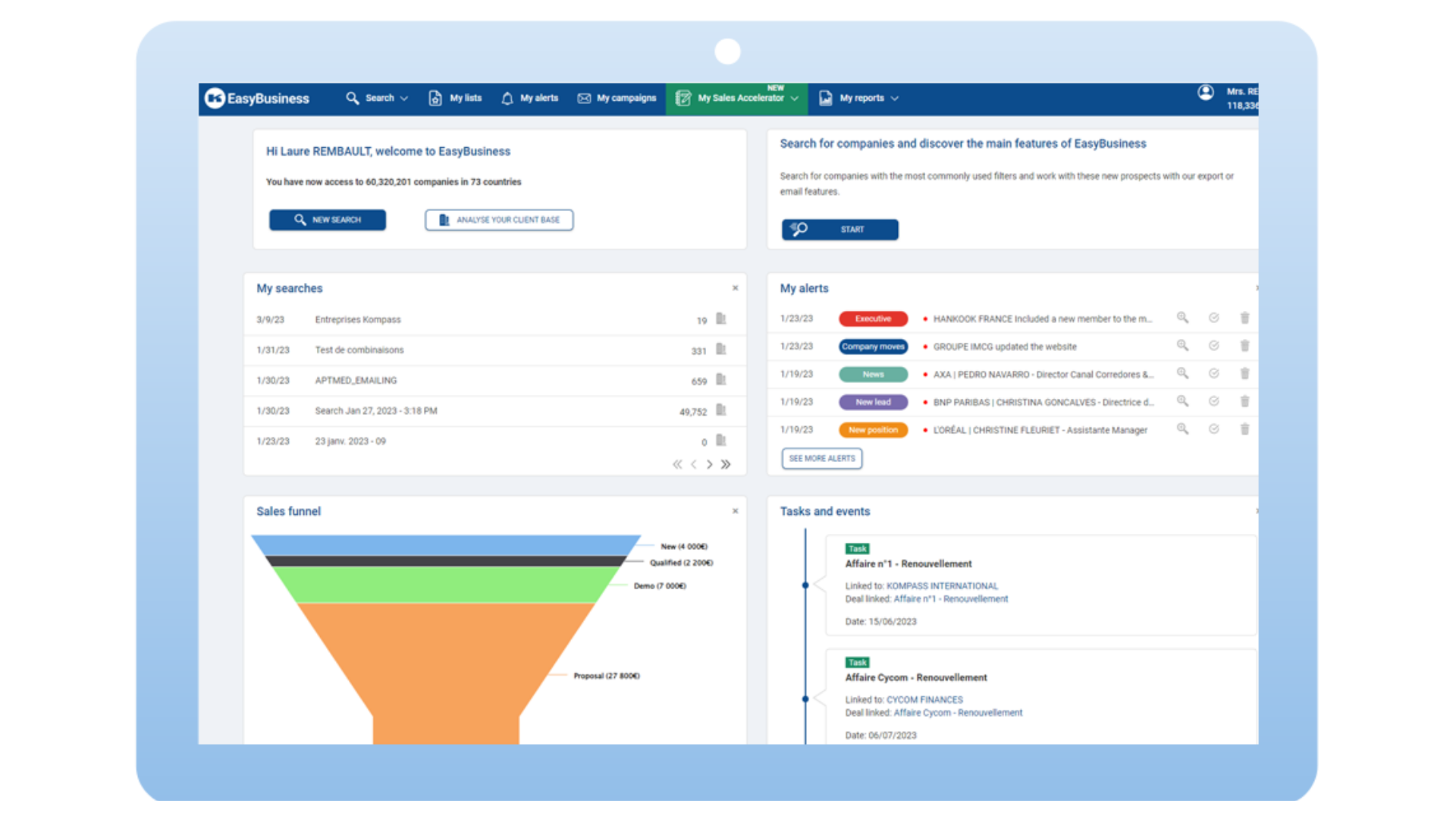Click the red Executive alert tag
The width and height of the screenshot is (1456, 819).
[873, 319]
